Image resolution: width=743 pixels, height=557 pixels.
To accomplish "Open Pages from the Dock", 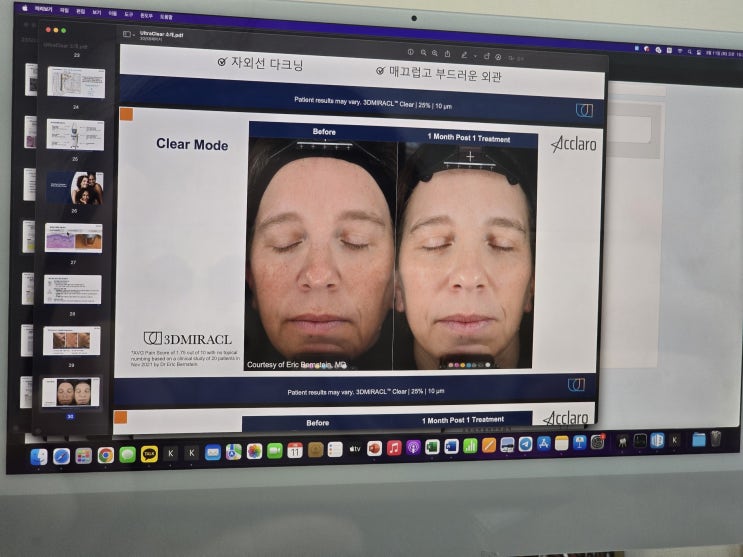I will 489,446.
